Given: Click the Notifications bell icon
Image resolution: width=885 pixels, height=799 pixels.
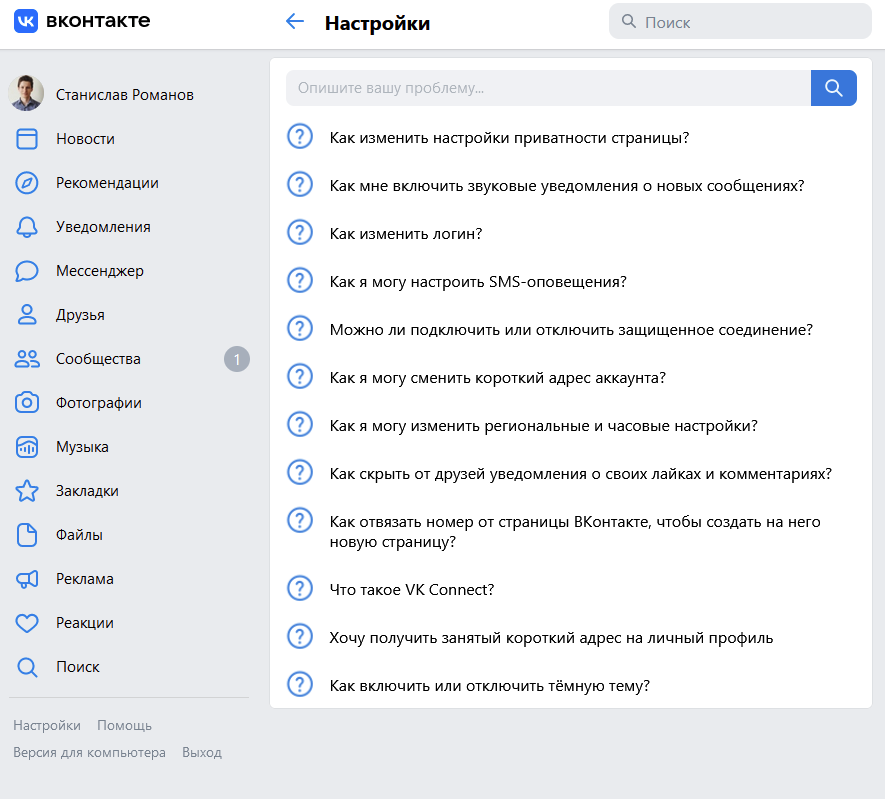Looking at the screenshot, I should tap(27, 227).
